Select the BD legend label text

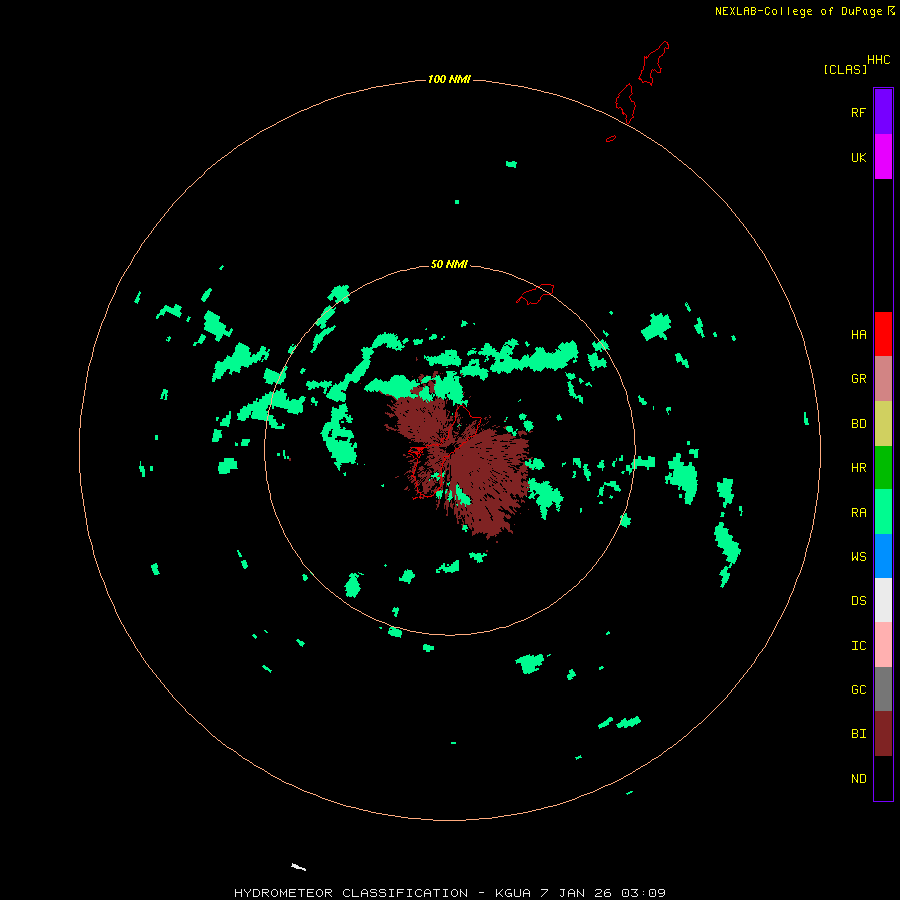858,424
